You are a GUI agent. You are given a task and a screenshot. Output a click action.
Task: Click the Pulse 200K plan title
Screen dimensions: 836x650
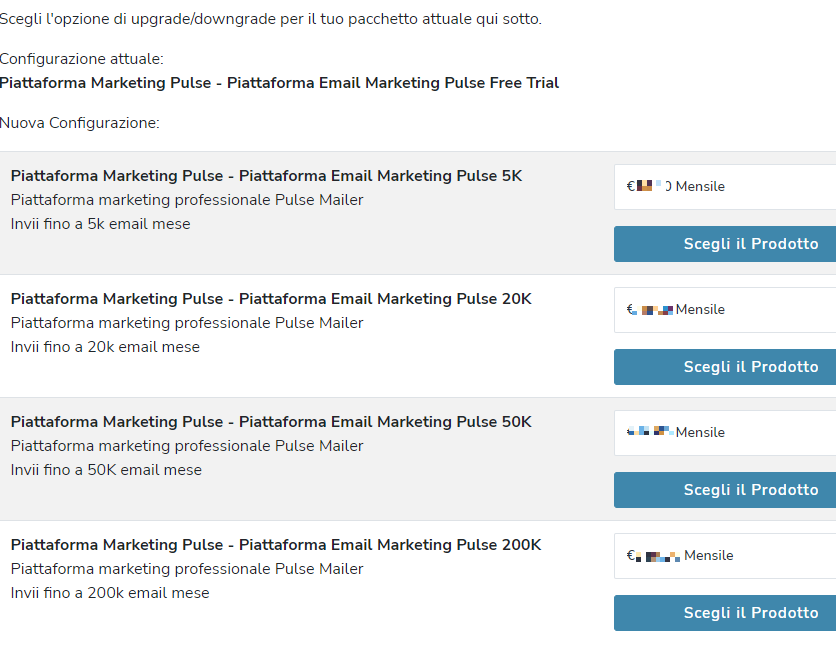pyautogui.click(x=276, y=545)
